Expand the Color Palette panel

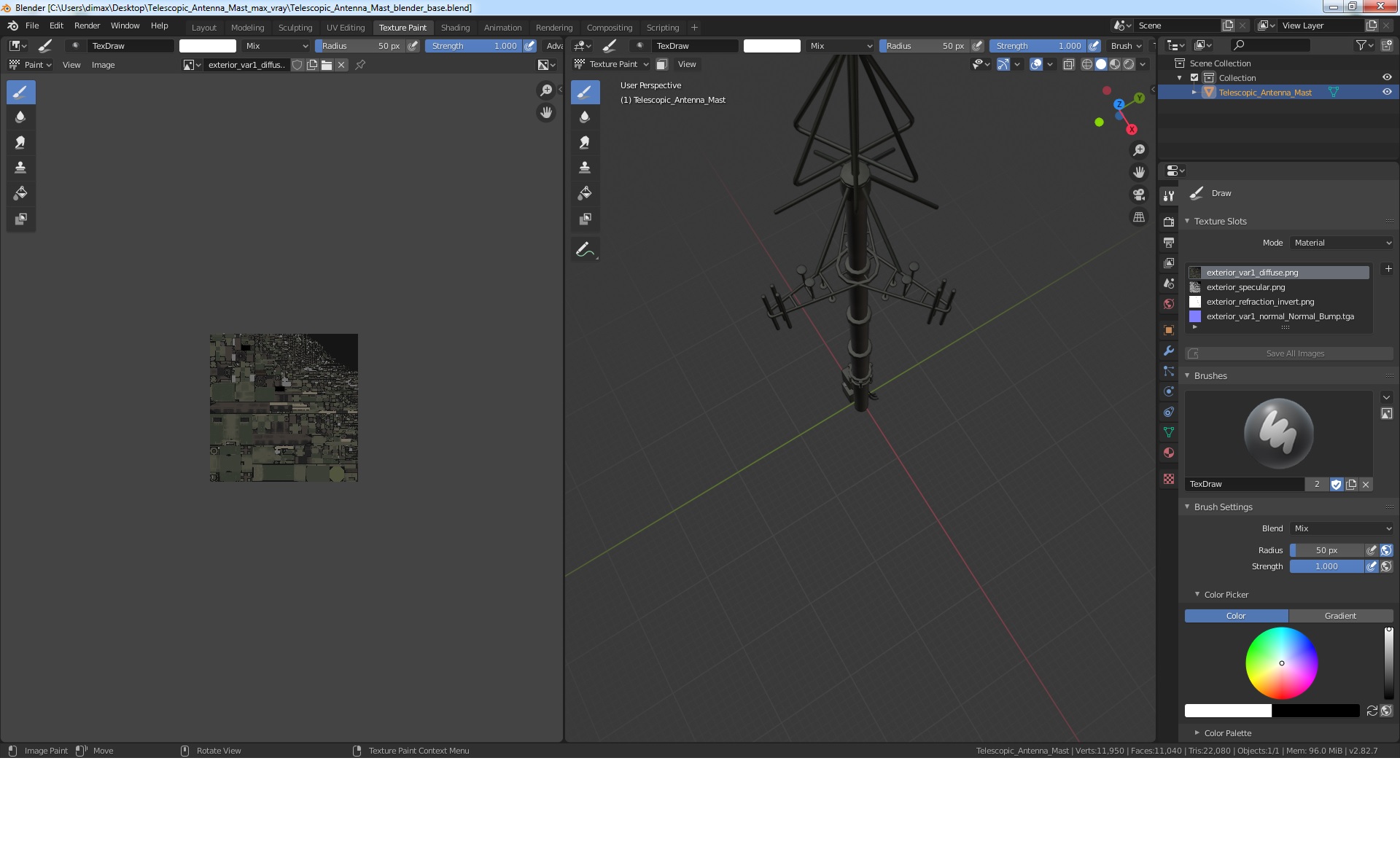pyautogui.click(x=1197, y=733)
